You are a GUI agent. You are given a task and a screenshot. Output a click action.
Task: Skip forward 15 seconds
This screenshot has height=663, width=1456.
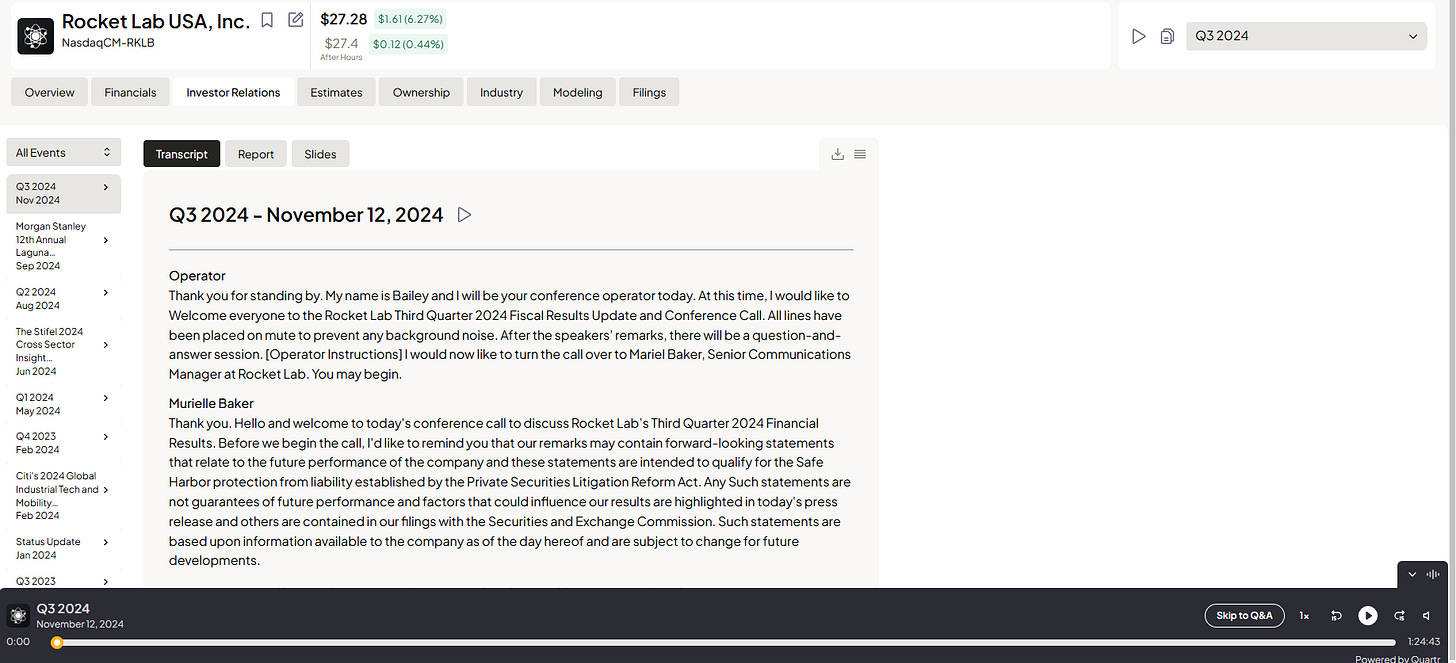point(1399,616)
